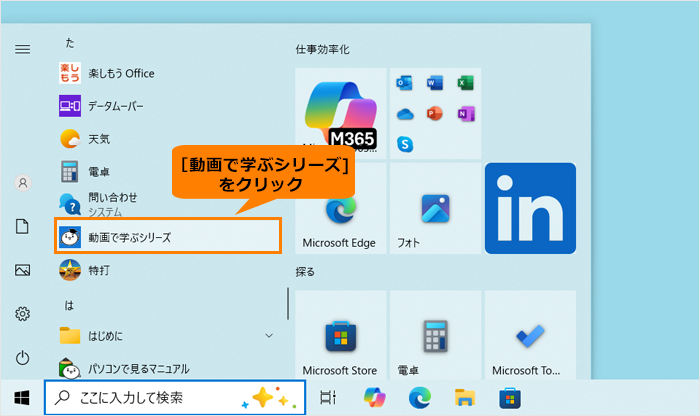
Task: Open Settings gear in the Start sidebar
Action: click(22, 314)
